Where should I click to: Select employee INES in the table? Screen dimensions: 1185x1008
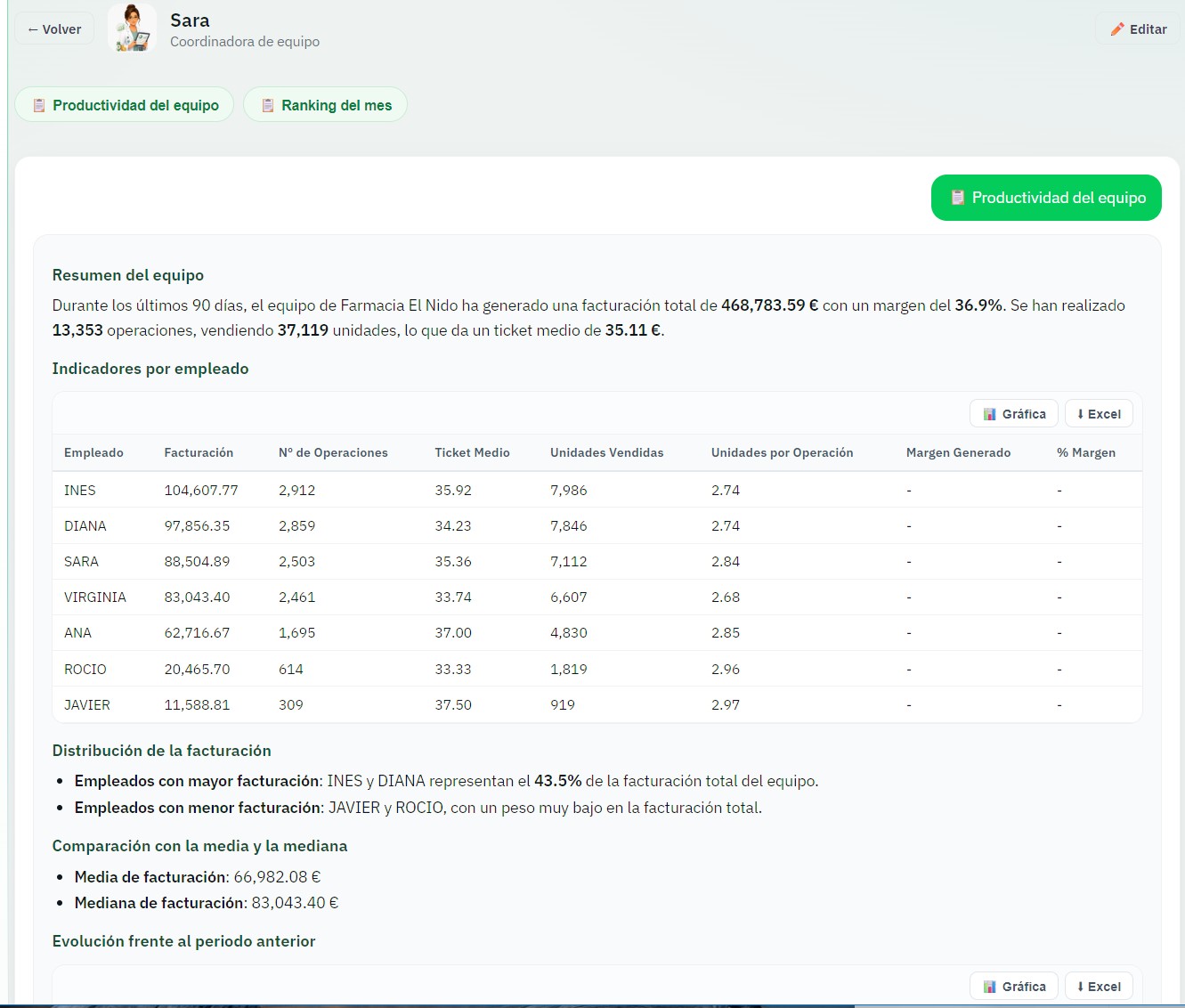80,491
